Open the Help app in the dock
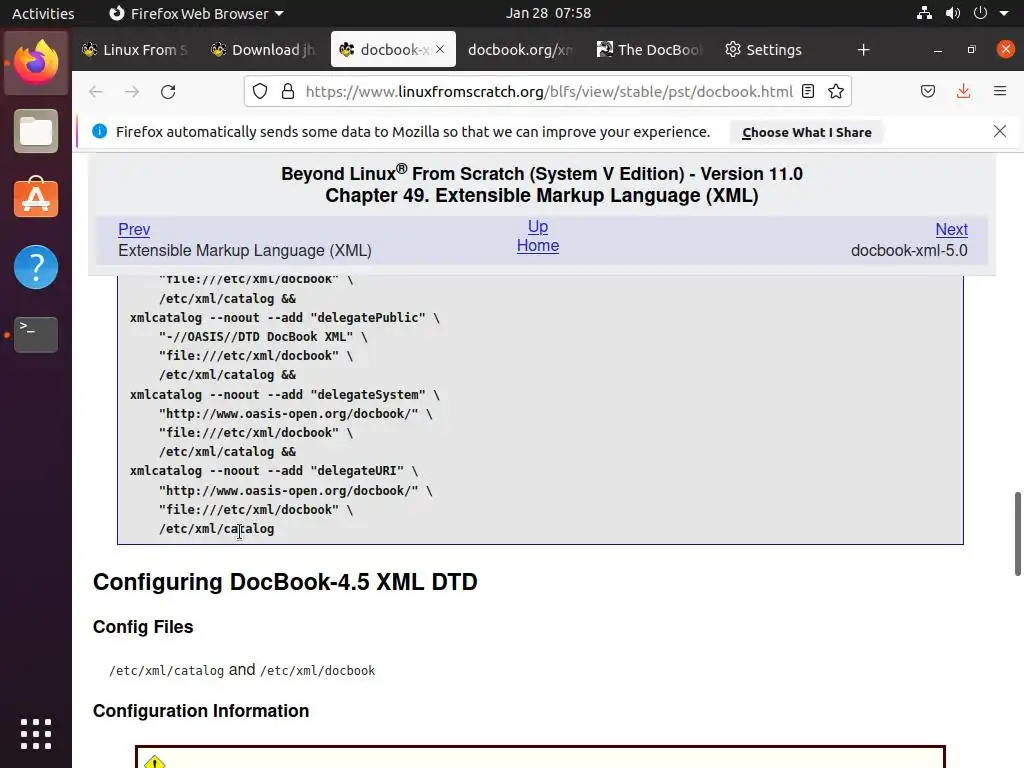This screenshot has width=1024, height=768. pos(36,266)
